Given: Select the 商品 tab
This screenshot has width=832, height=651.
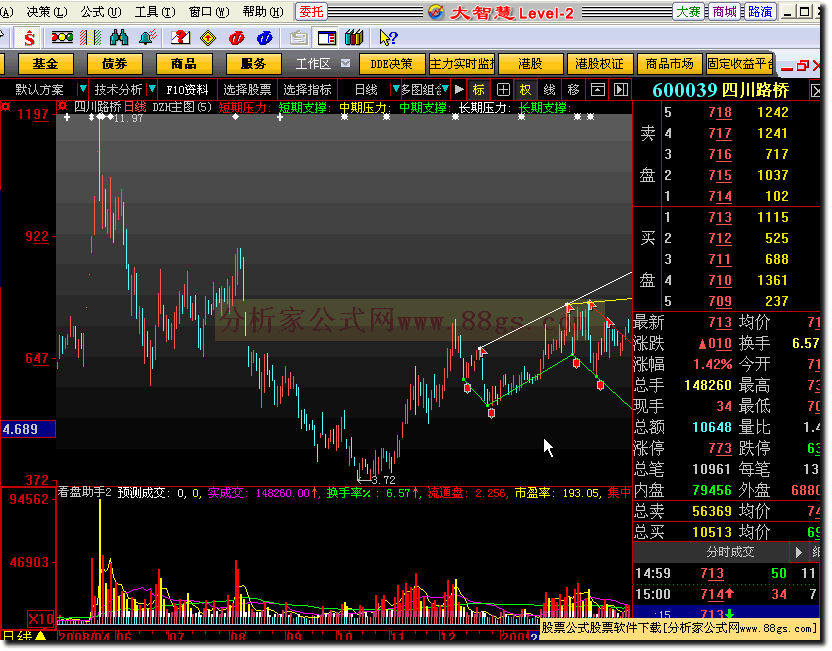Looking at the screenshot, I should [184, 64].
